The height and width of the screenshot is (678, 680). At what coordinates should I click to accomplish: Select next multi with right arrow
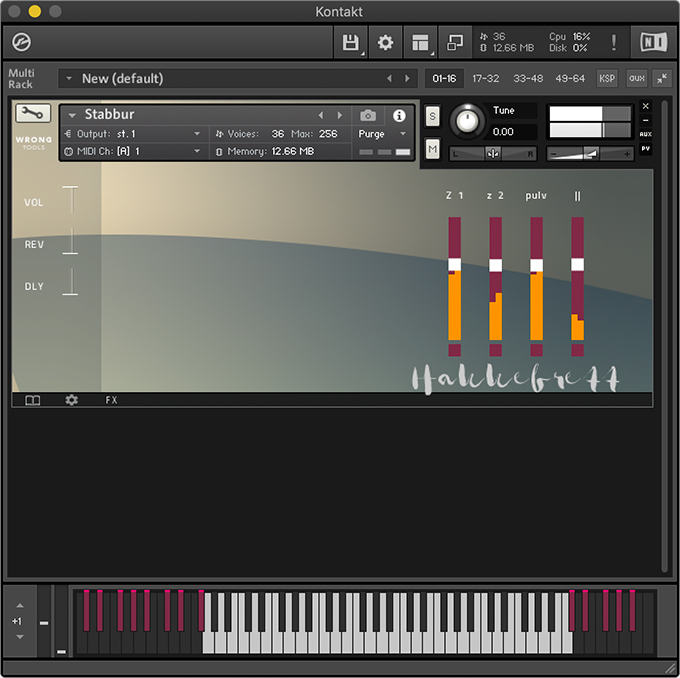407,79
